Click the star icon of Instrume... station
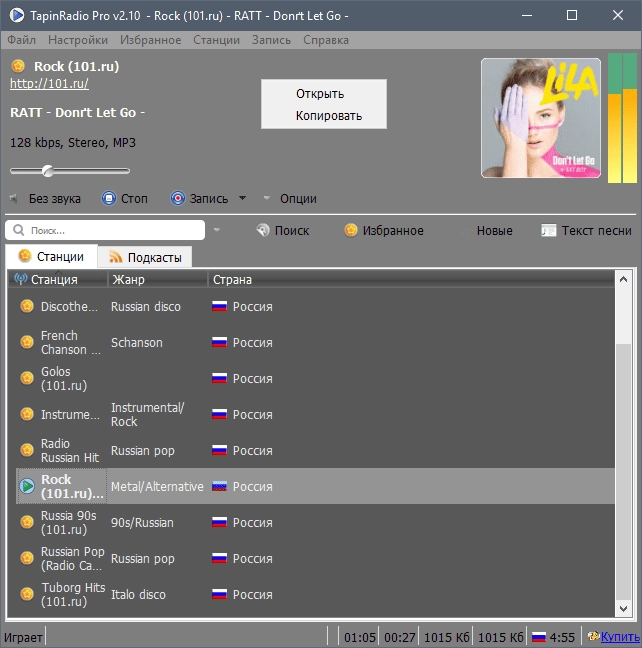 tap(27, 414)
